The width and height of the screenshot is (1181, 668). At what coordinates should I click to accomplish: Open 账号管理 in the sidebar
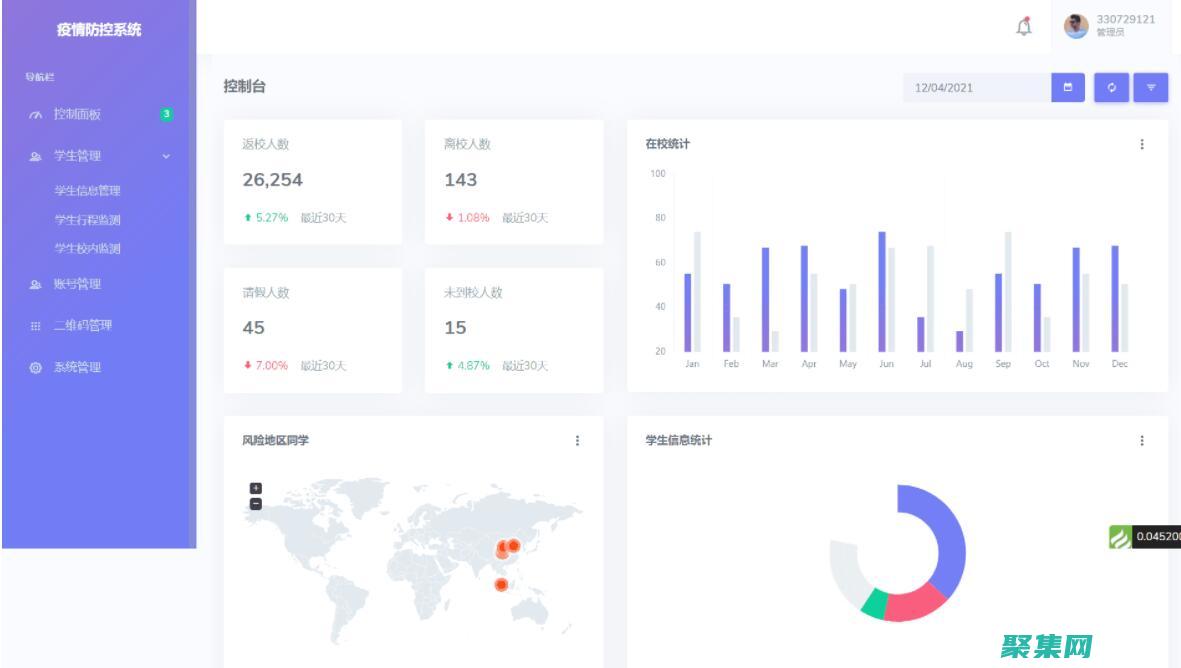77,284
